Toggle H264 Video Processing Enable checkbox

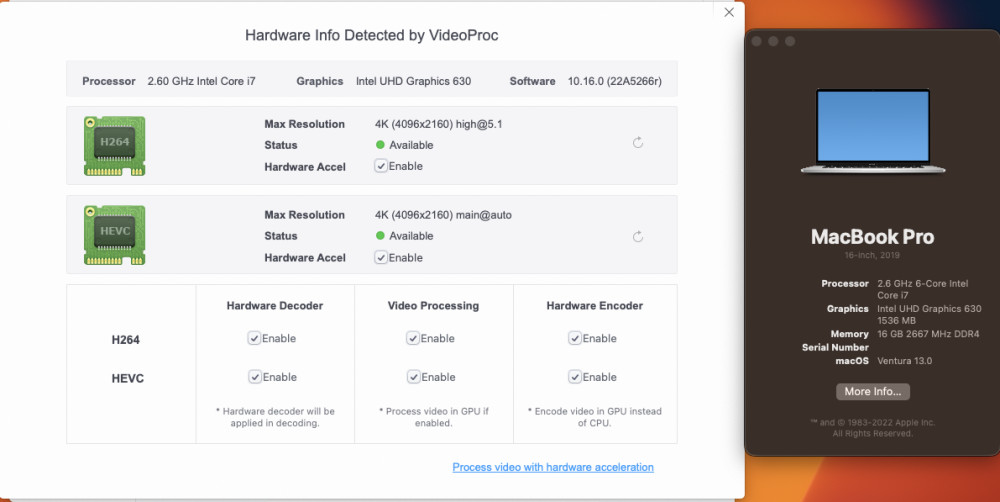(x=413, y=338)
